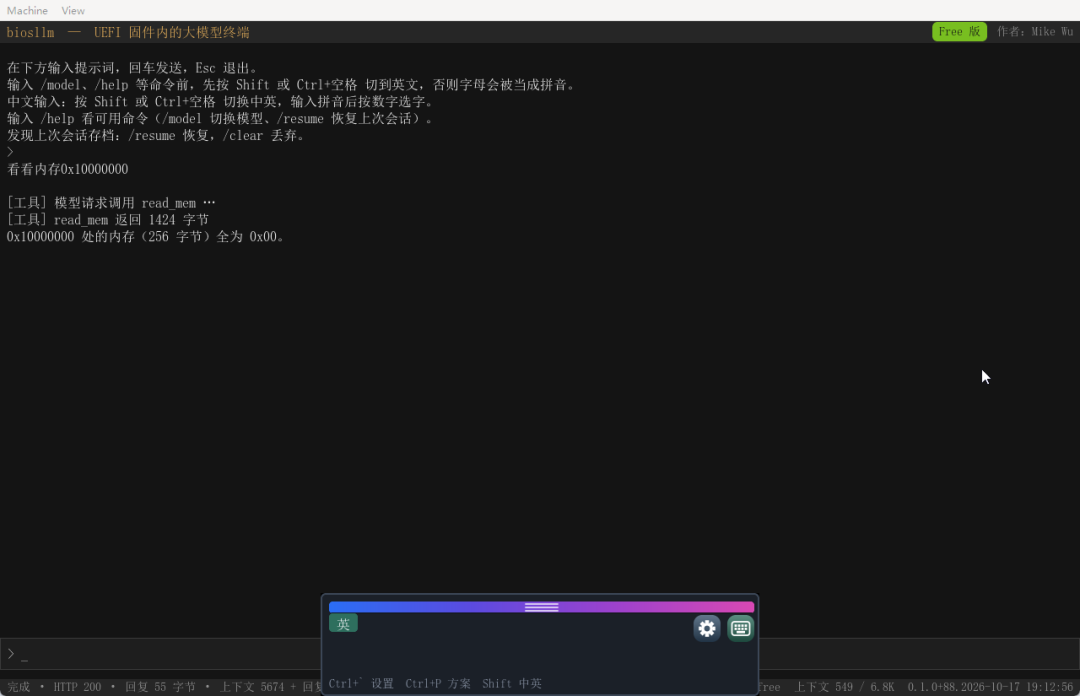Click the author text 作者: Mike Wu
The height and width of the screenshot is (696, 1080).
click(x=1035, y=32)
